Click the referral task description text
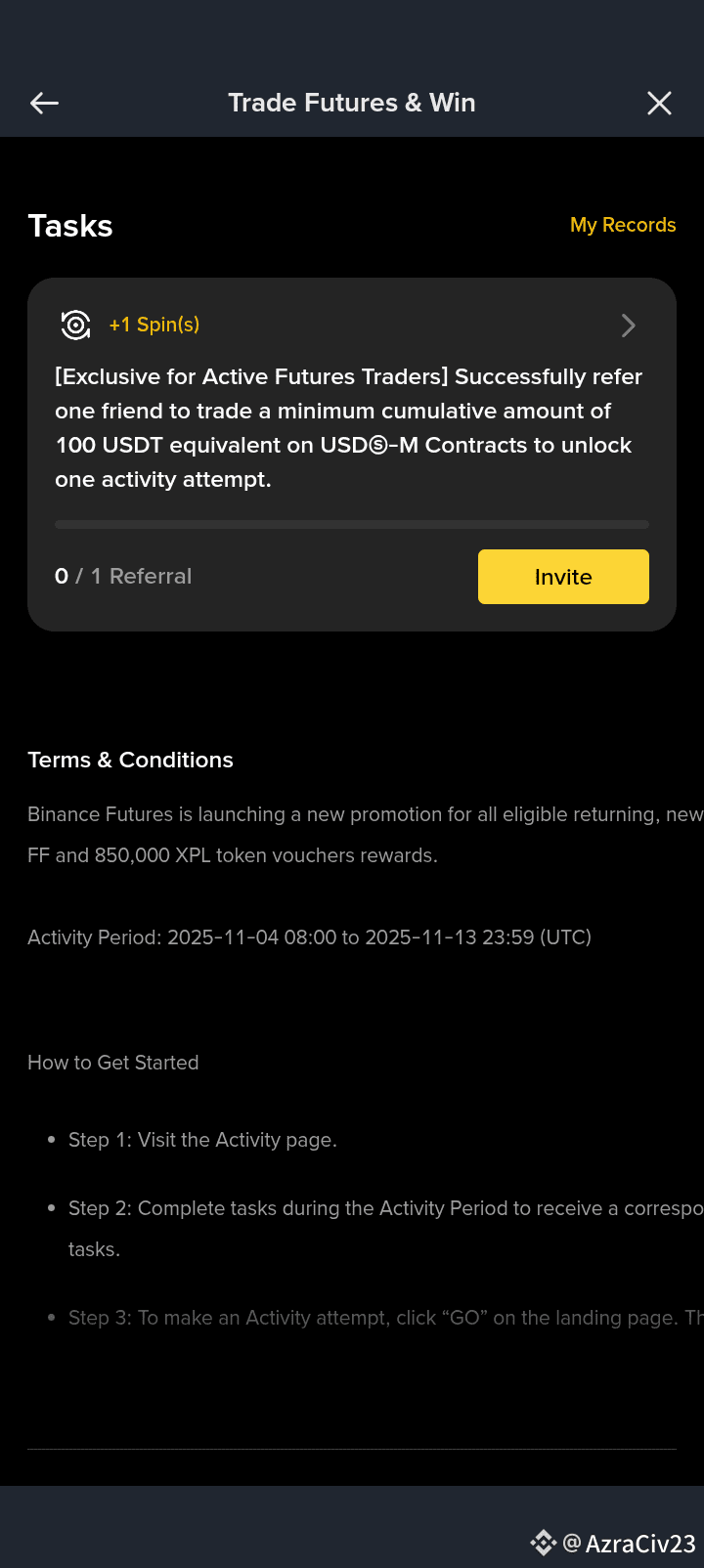The height and width of the screenshot is (1568, 704). (x=348, y=428)
